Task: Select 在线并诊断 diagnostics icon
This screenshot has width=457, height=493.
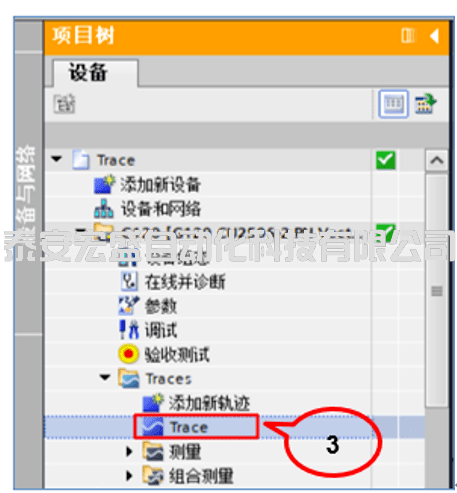Action: [x=129, y=281]
